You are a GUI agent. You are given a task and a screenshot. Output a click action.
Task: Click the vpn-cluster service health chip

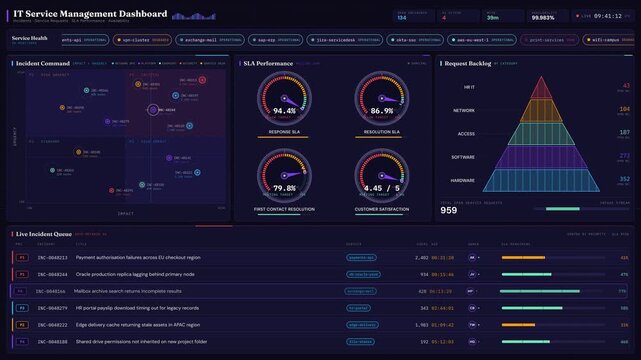[142, 40]
